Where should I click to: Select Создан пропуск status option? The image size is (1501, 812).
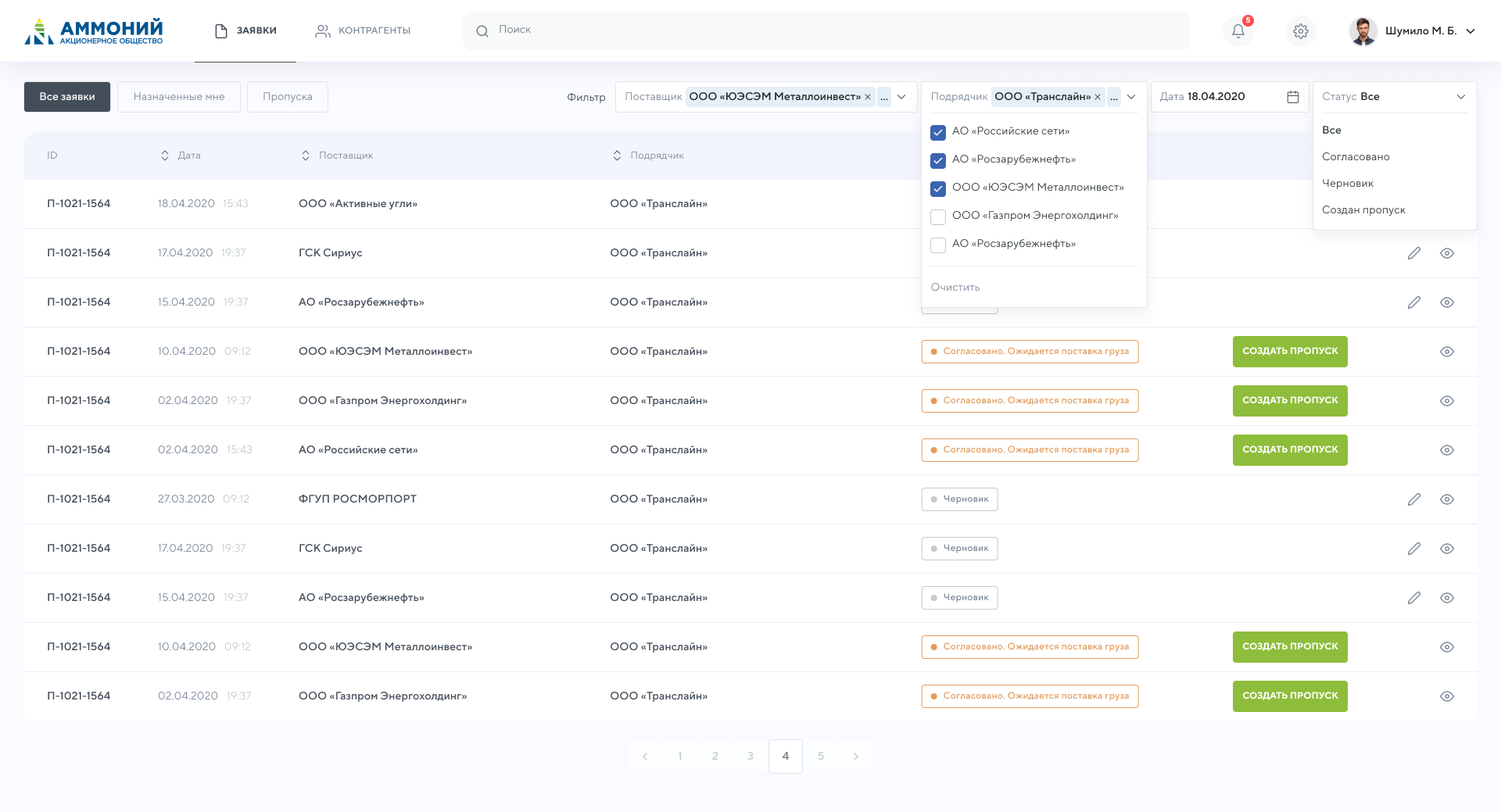click(1363, 210)
